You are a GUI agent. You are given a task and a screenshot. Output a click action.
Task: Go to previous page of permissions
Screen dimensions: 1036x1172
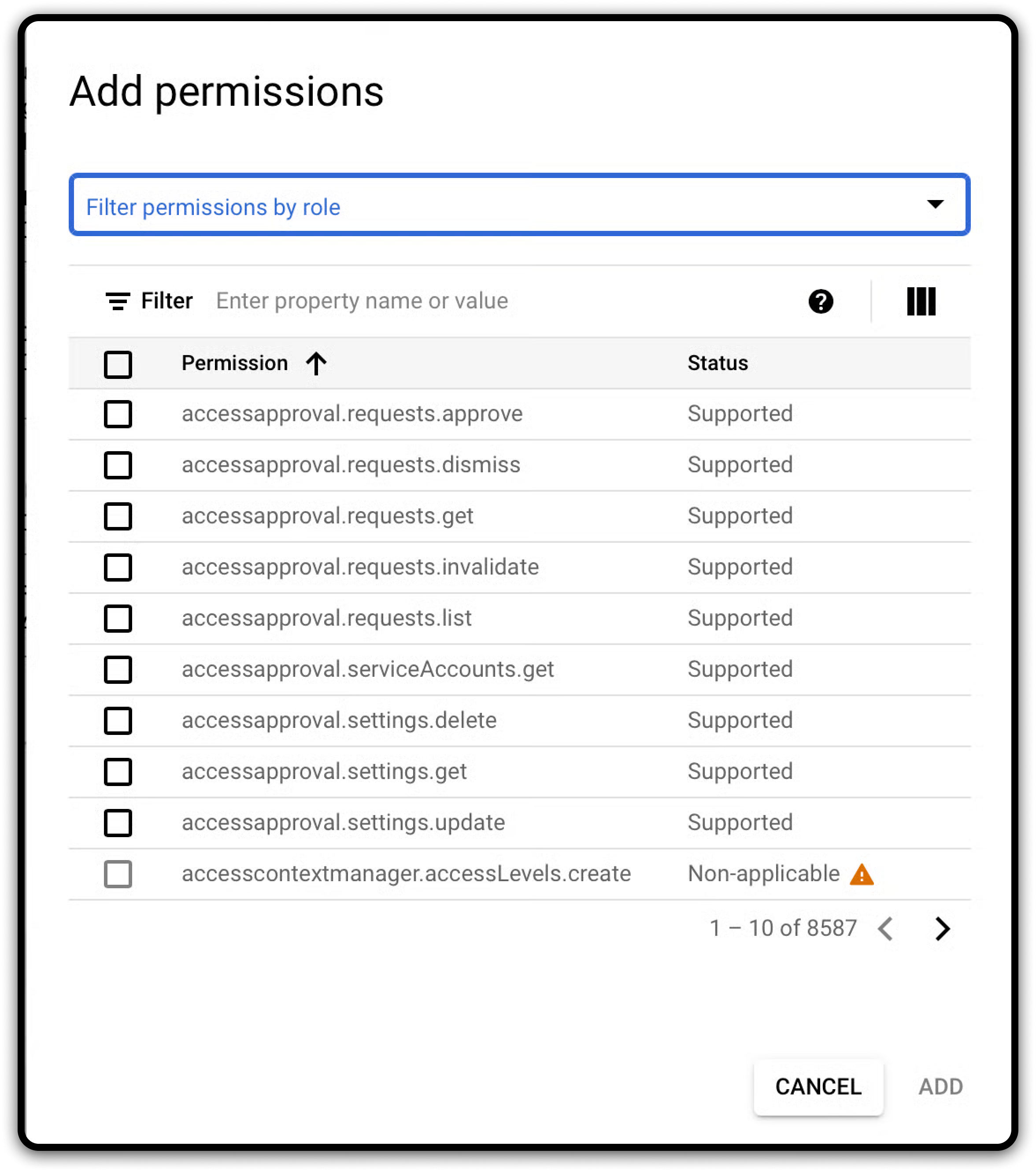[886, 928]
